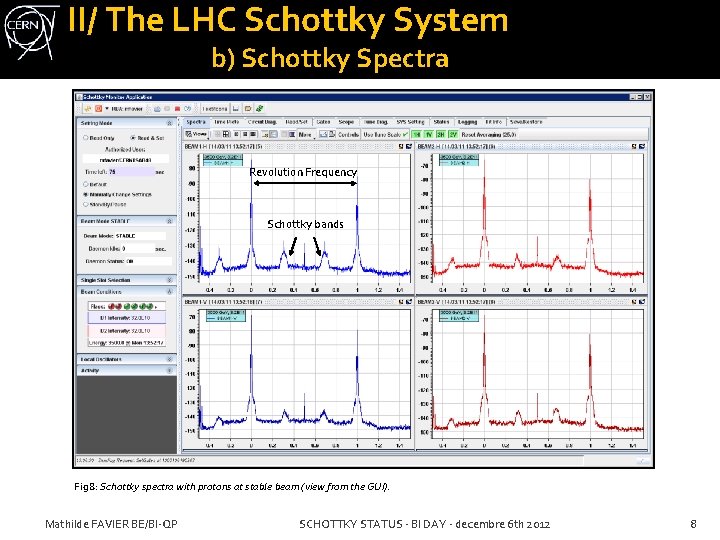
Task: Expand the Activity panel
Action: point(169,371)
